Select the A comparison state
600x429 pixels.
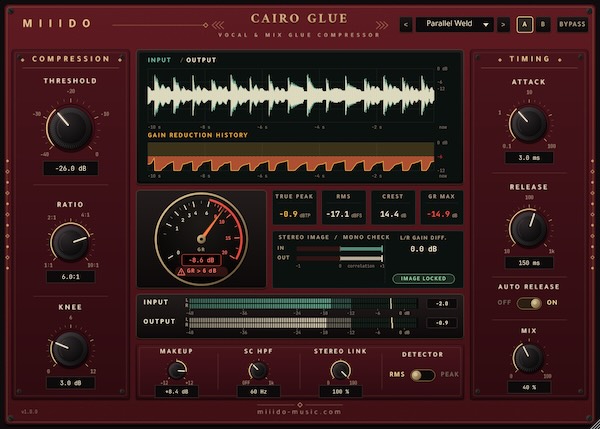(x=525, y=24)
